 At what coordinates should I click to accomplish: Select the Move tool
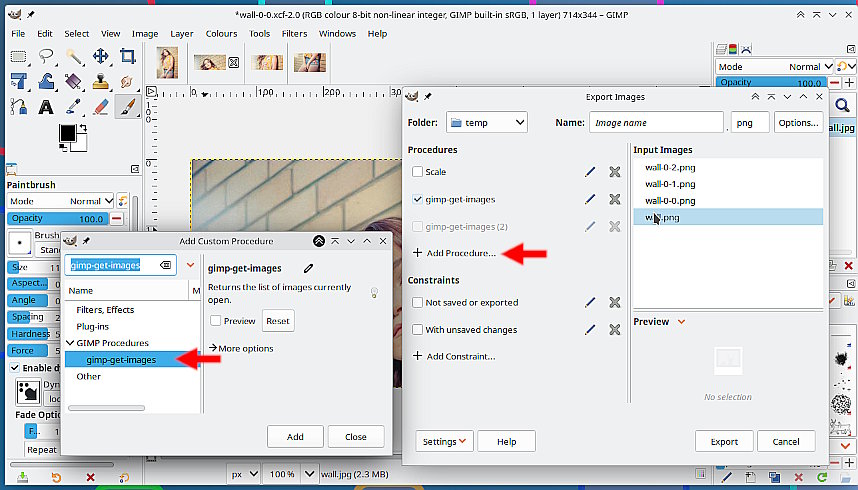coord(101,56)
